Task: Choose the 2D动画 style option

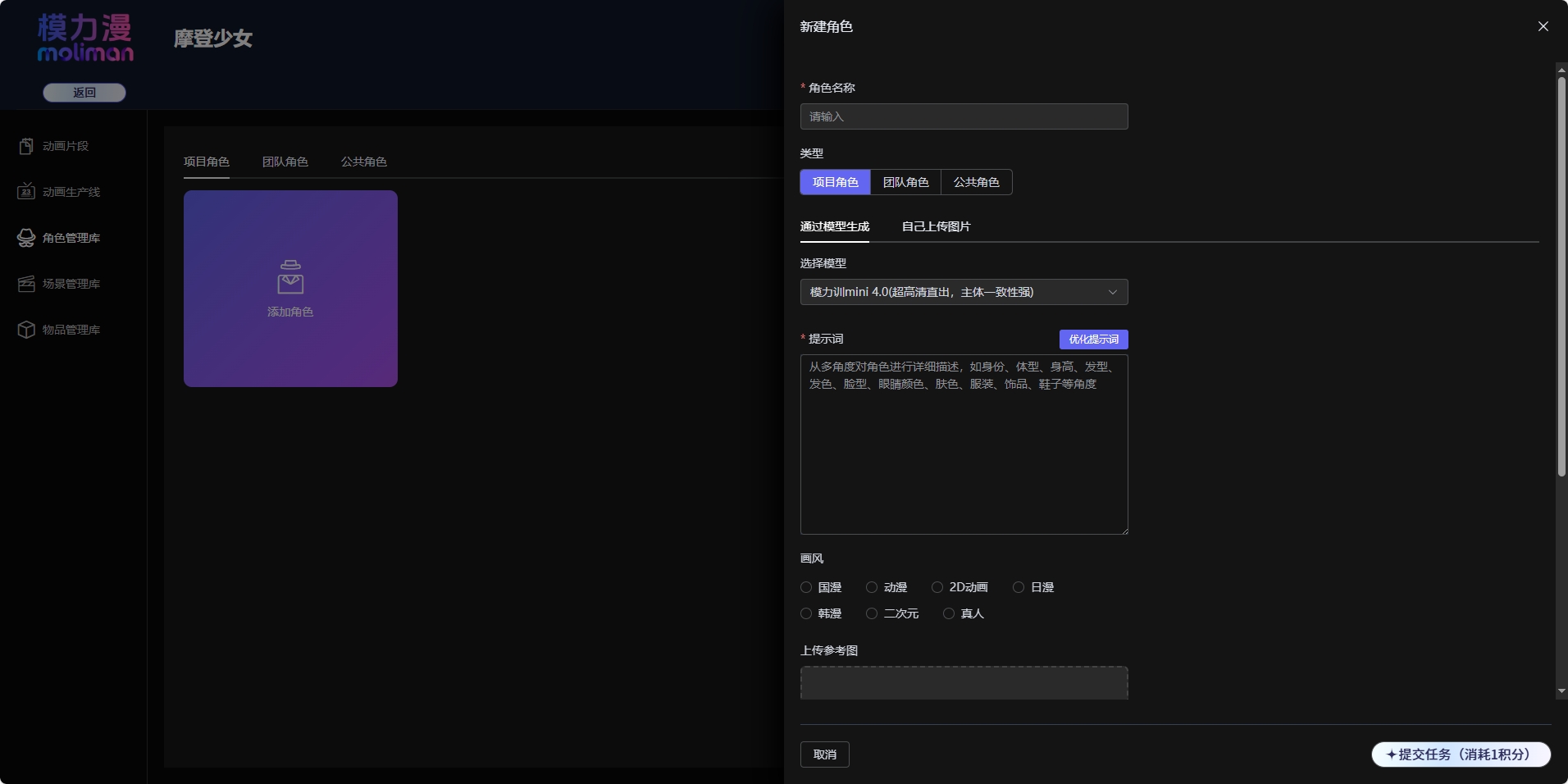Action: [937, 587]
